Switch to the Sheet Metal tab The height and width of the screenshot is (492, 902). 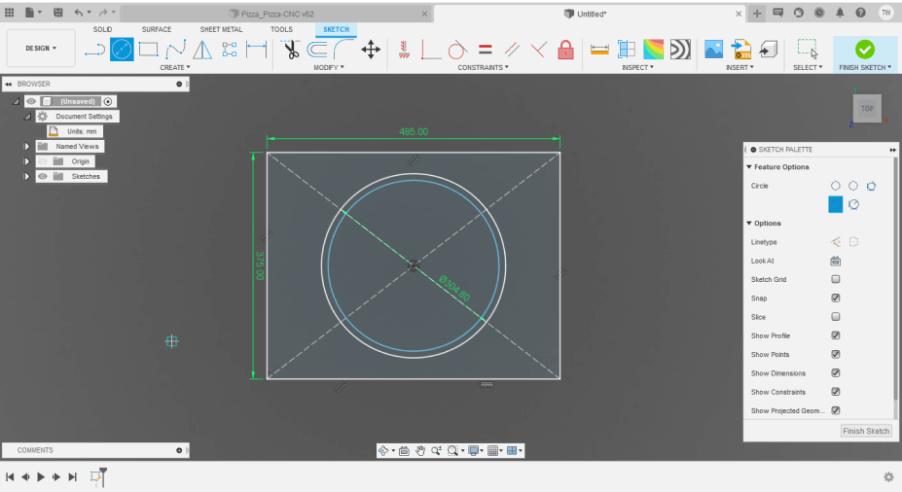click(x=220, y=29)
